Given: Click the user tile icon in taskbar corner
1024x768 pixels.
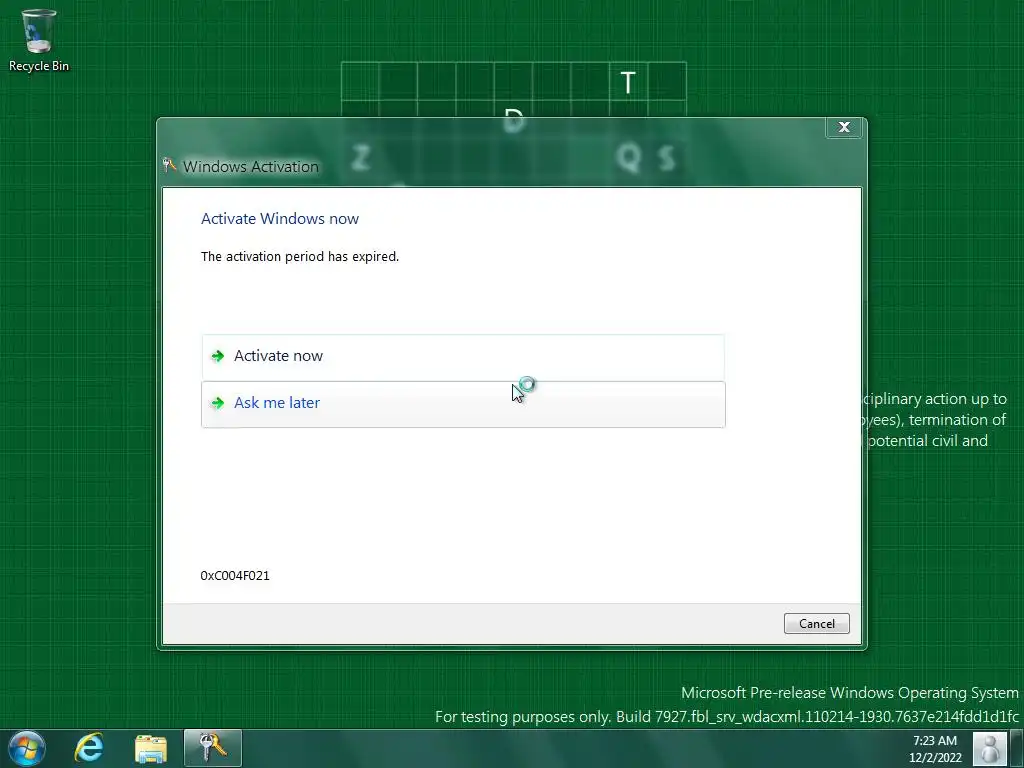Looking at the screenshot, I should pos(990,748).
